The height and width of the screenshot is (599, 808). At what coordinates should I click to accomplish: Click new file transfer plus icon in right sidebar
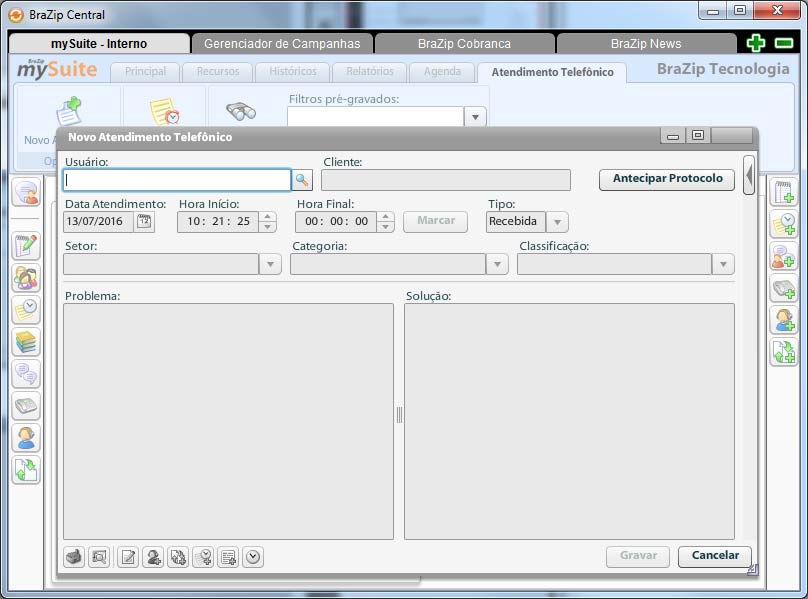[783, 353]
